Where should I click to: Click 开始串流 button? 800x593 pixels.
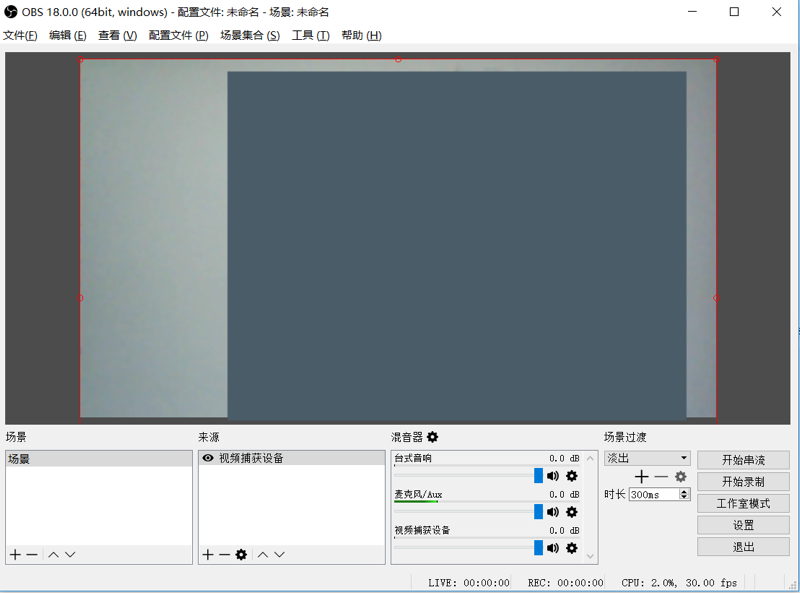[743, 460]
